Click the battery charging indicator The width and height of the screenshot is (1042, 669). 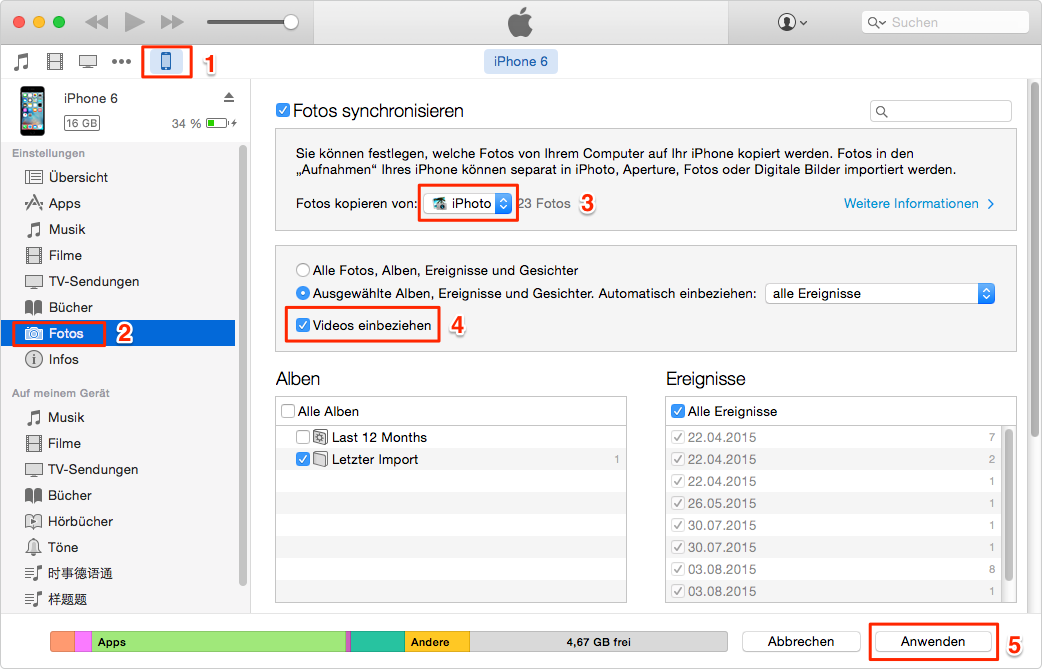coord(221,123)
